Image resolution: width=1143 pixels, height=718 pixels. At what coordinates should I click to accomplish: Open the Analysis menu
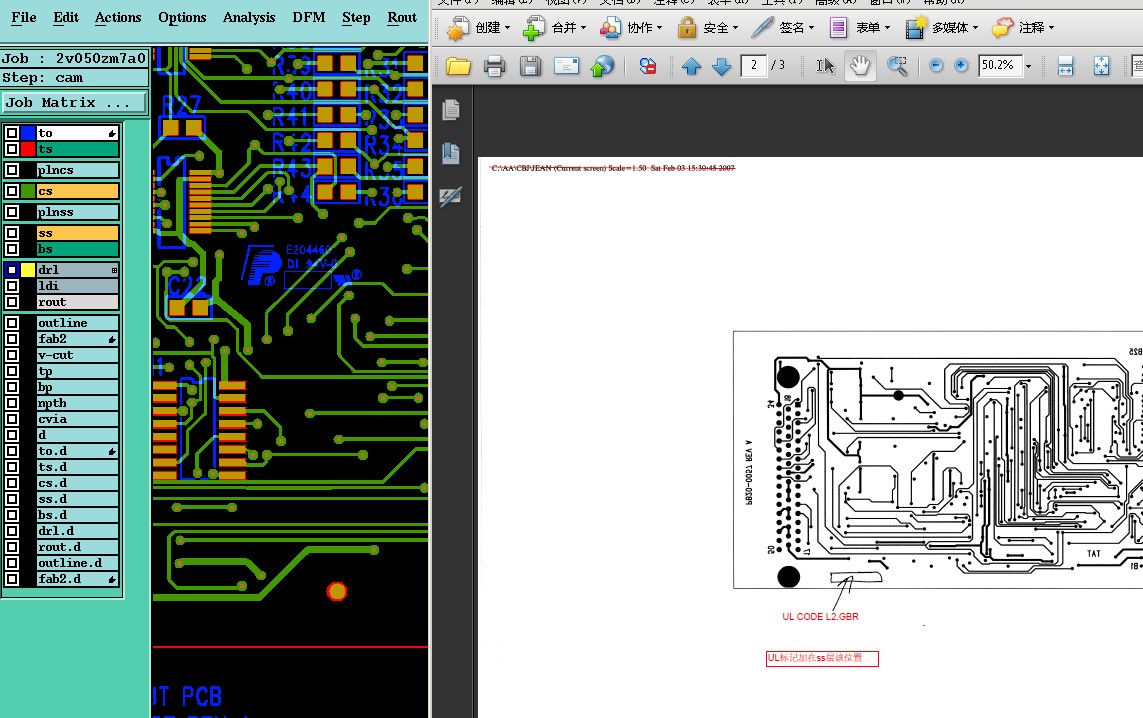point(249,17)
